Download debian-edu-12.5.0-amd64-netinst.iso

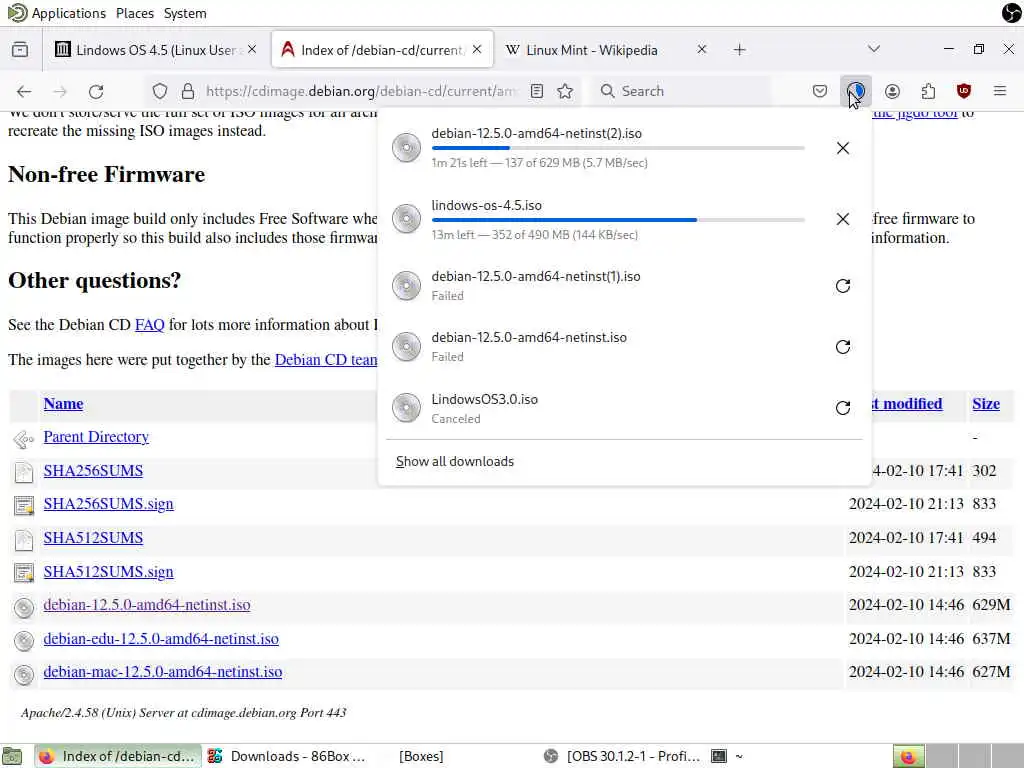point(161,639)
